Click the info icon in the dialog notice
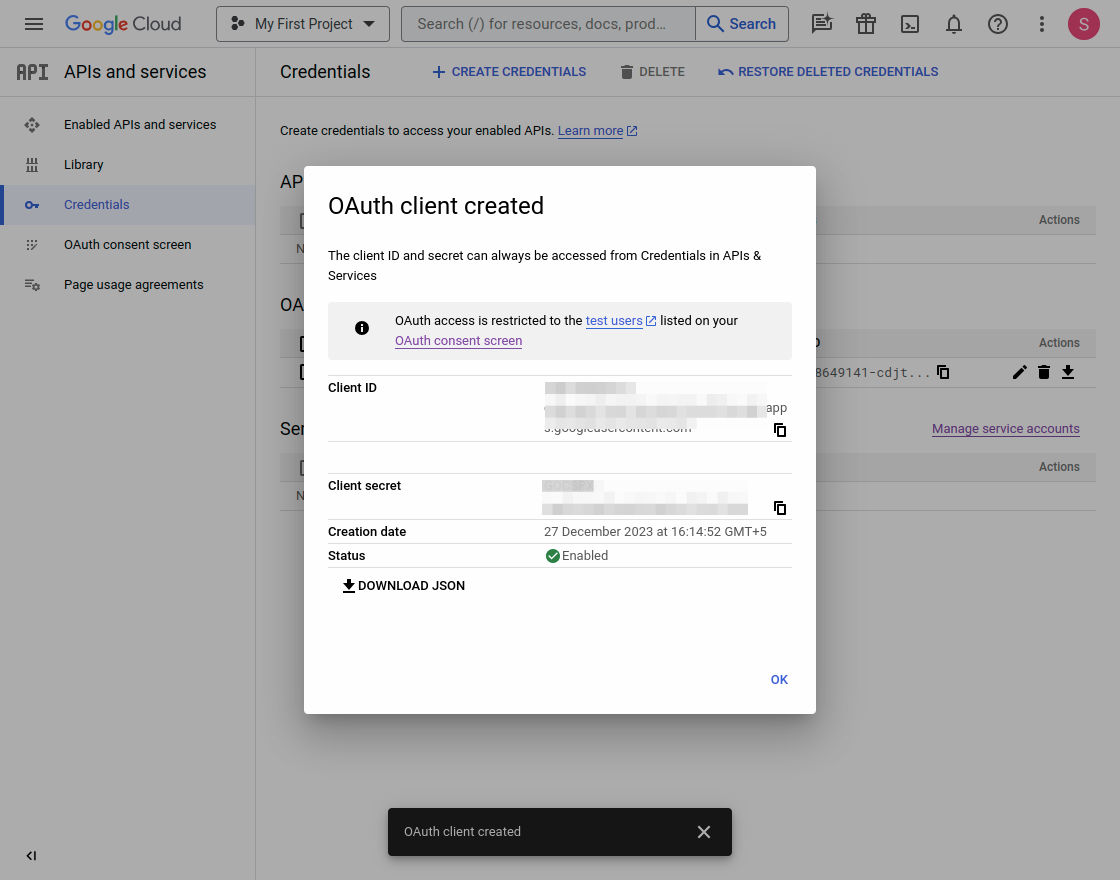Viewport: 1120px width, 880px height. pyautogui.click(x=362, y=328)
